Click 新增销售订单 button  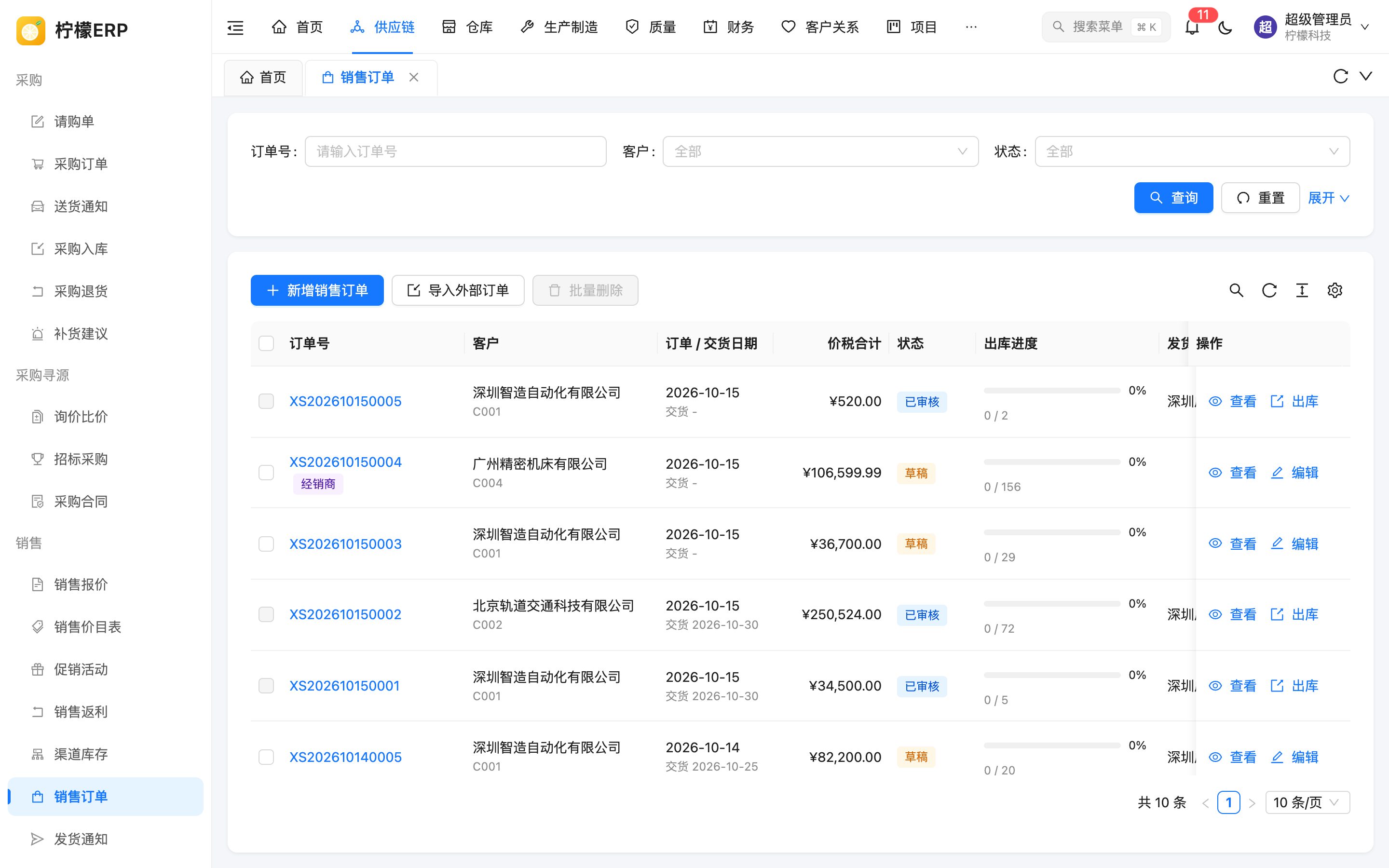pyautogui.click(x=317, y=290)
